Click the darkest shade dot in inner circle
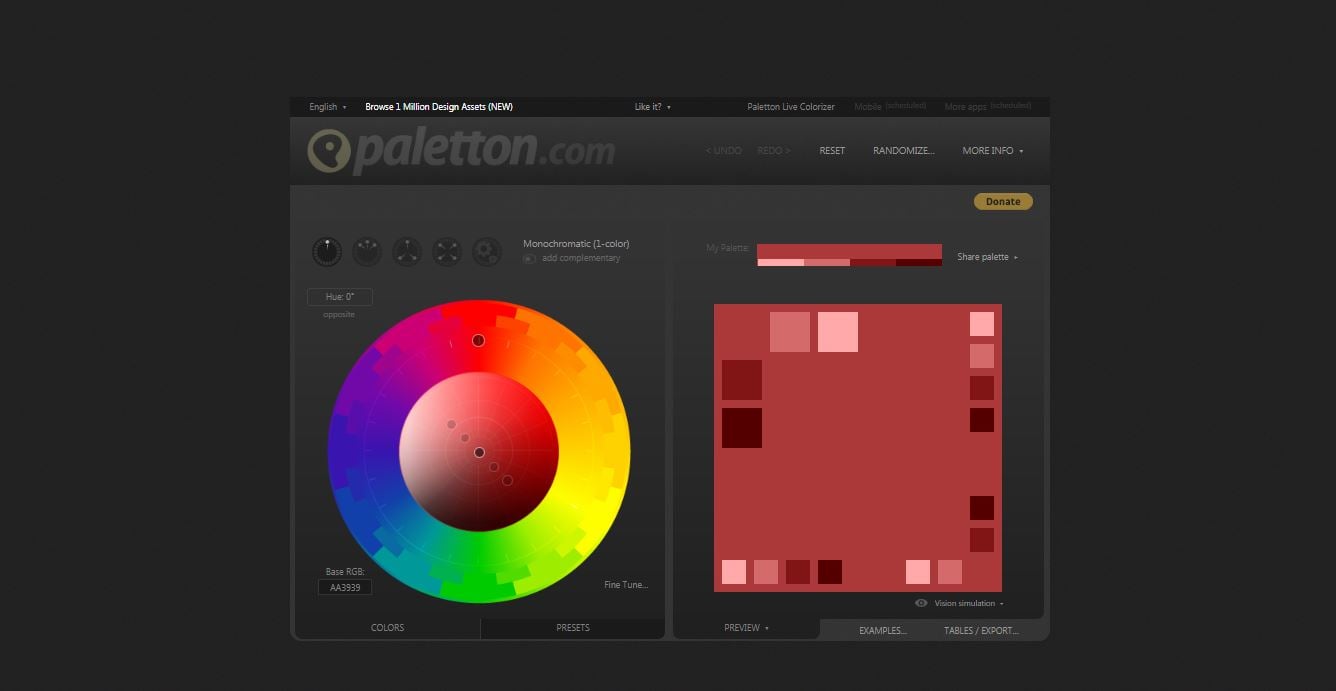1336x691 pixels. pyautogui.click(x=507, y=481)
